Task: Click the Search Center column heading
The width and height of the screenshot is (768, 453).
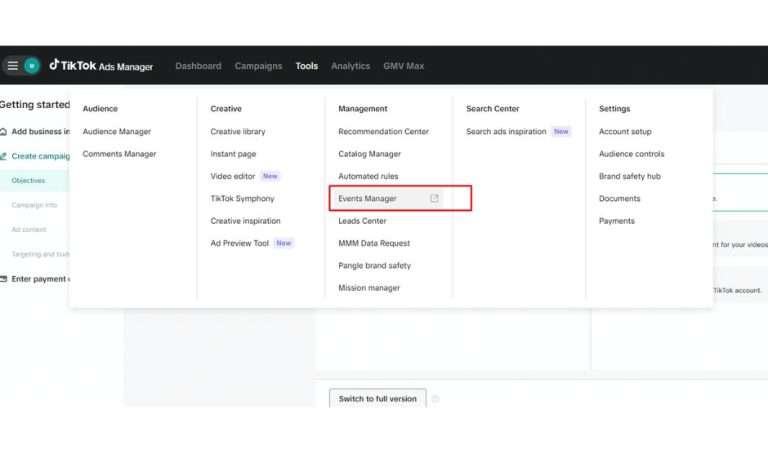Action: [x=492, y=109]
